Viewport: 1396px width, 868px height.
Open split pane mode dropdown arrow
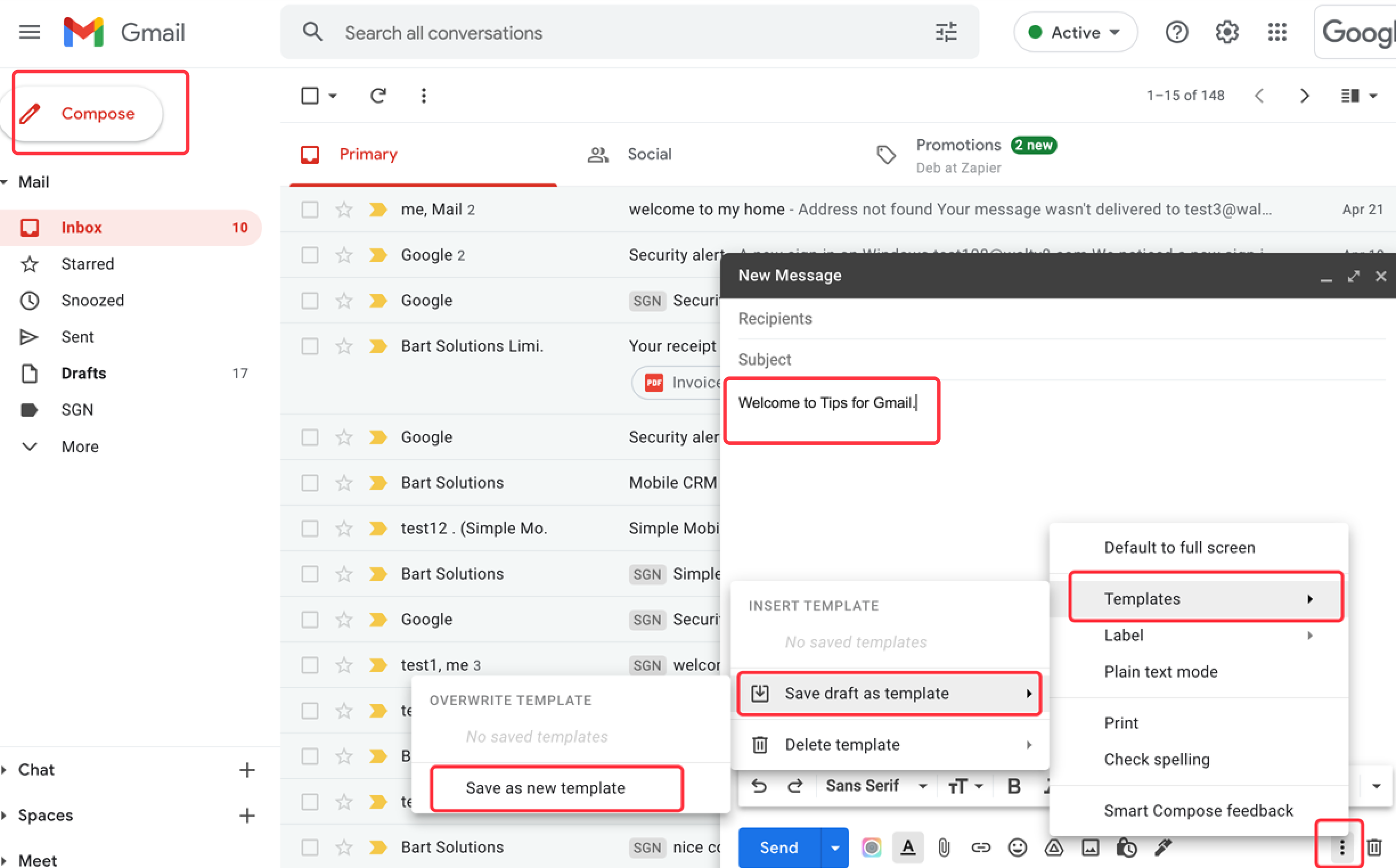(x=1373, y=96)
